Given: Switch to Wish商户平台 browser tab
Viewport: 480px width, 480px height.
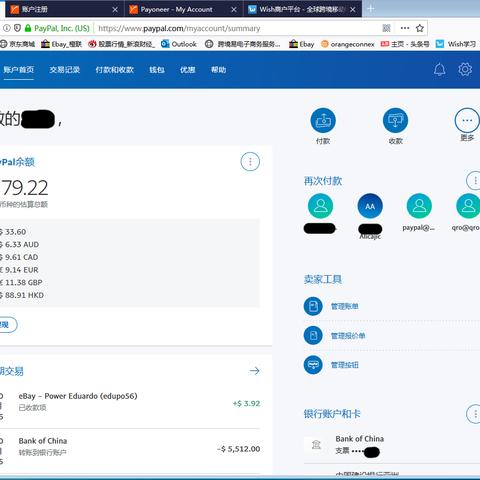Looking at the screenshot, I should [302, 9].
